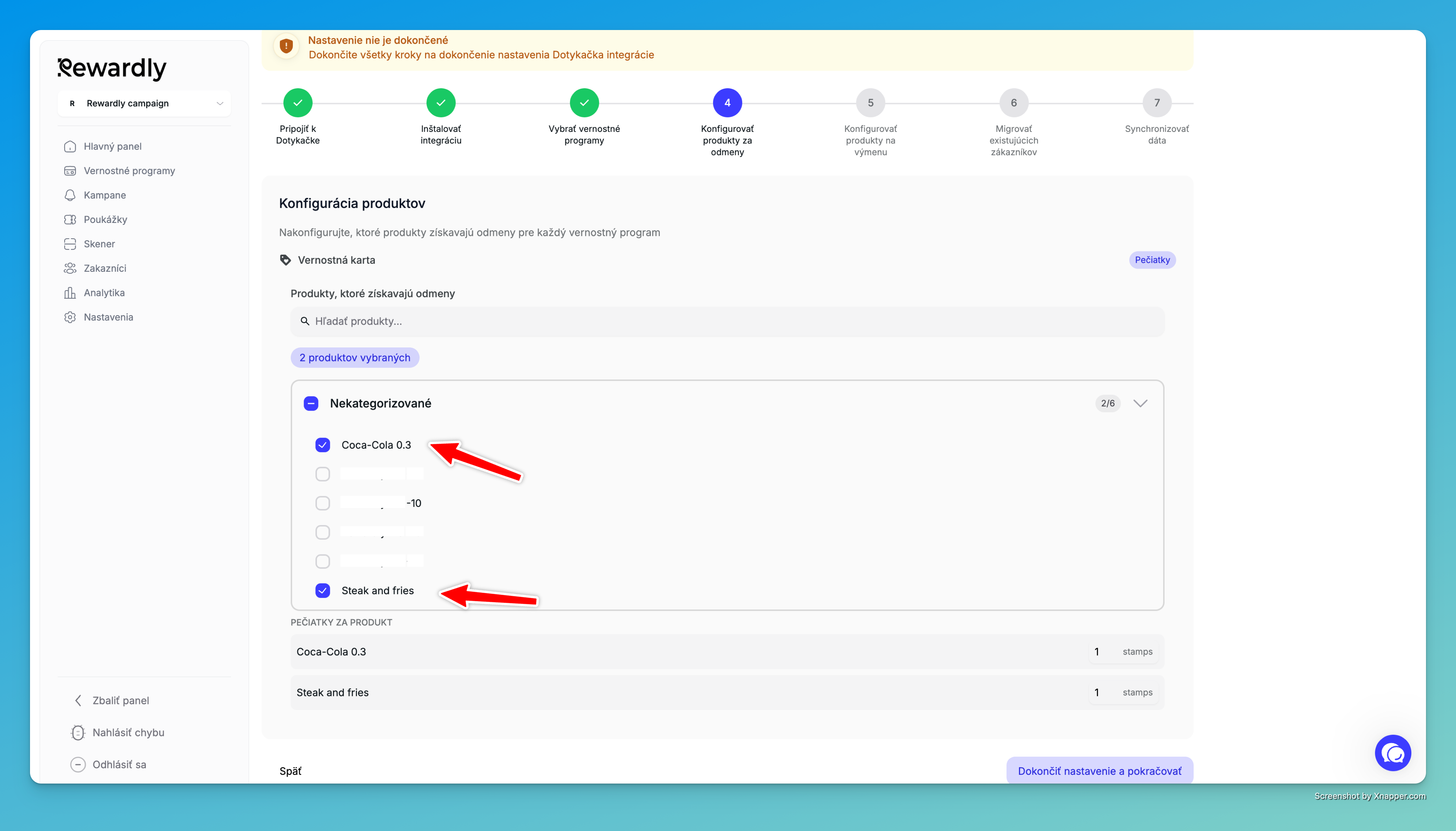This screenshot has width=1456, height=831.
Task: Go to Hlavný panel menu item
Action: pos(112,147)
